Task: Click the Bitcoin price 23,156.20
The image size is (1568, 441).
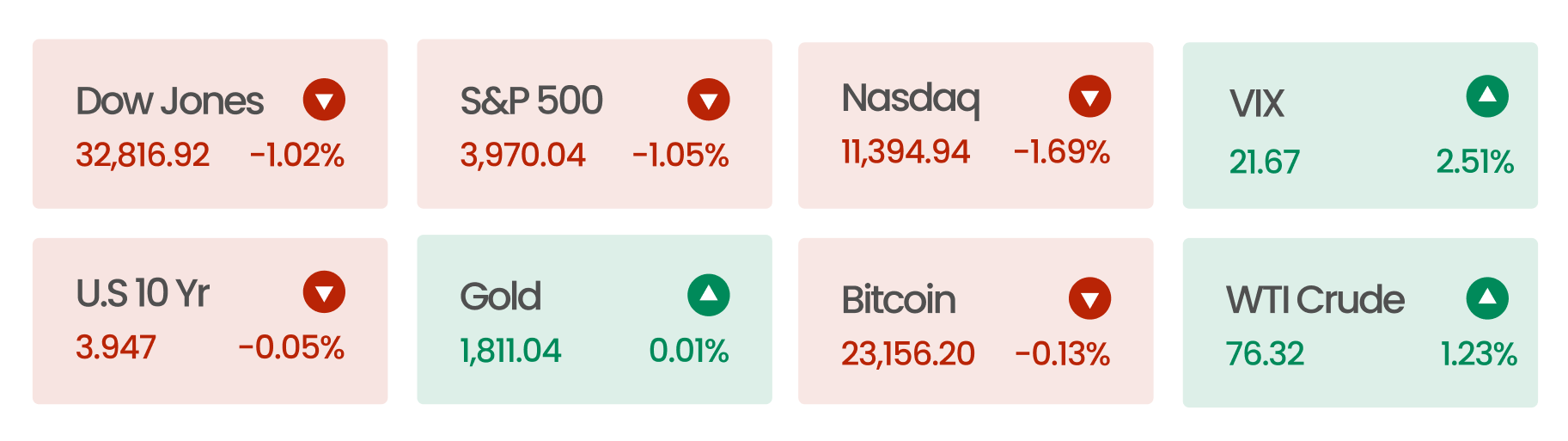Action: coord(908,353)
